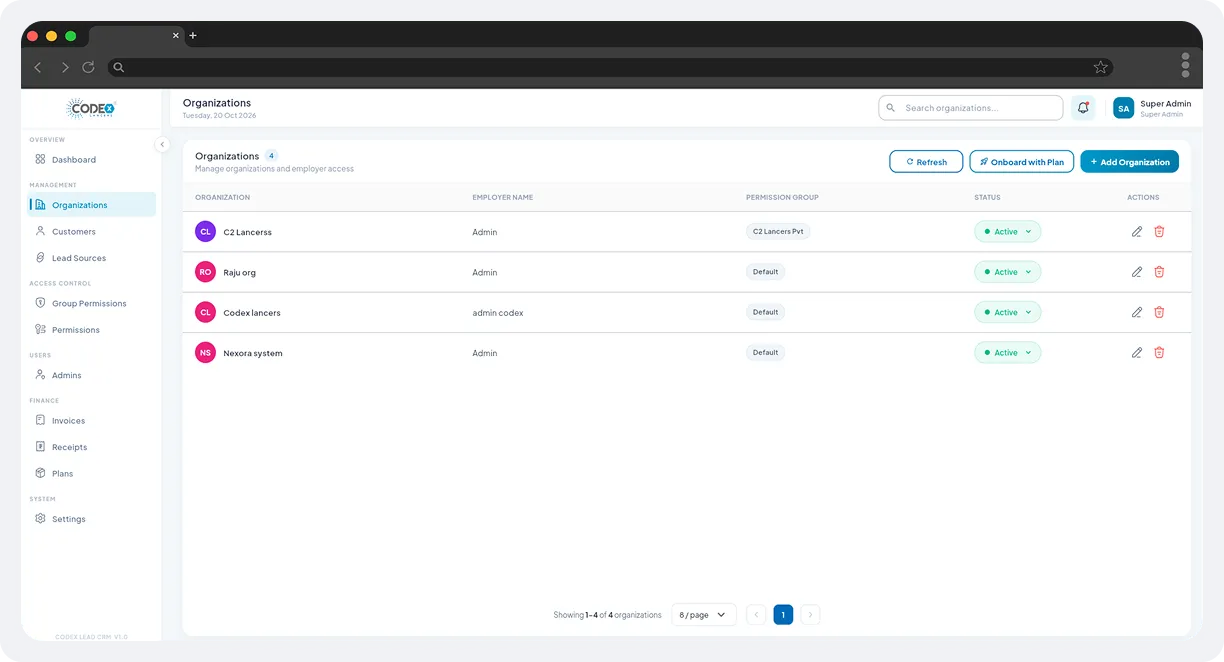Screen dimensions: 1224x662
Task: Click Add Organization
Action: (x=1130, y=161)
